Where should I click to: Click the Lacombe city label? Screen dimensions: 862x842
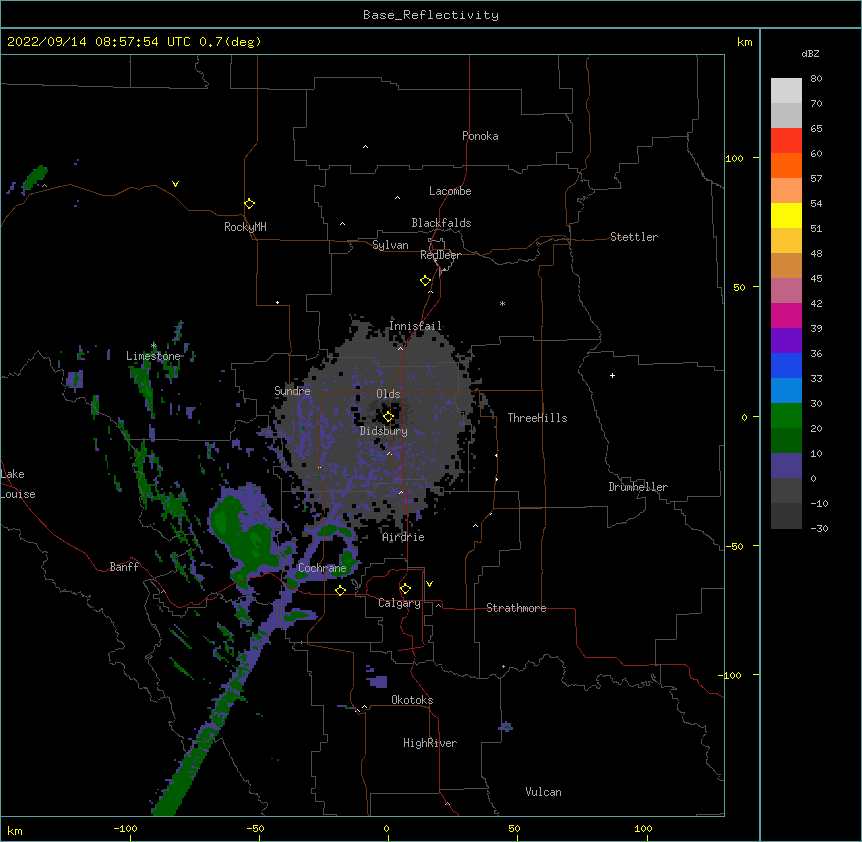click(x=450, y=191)
